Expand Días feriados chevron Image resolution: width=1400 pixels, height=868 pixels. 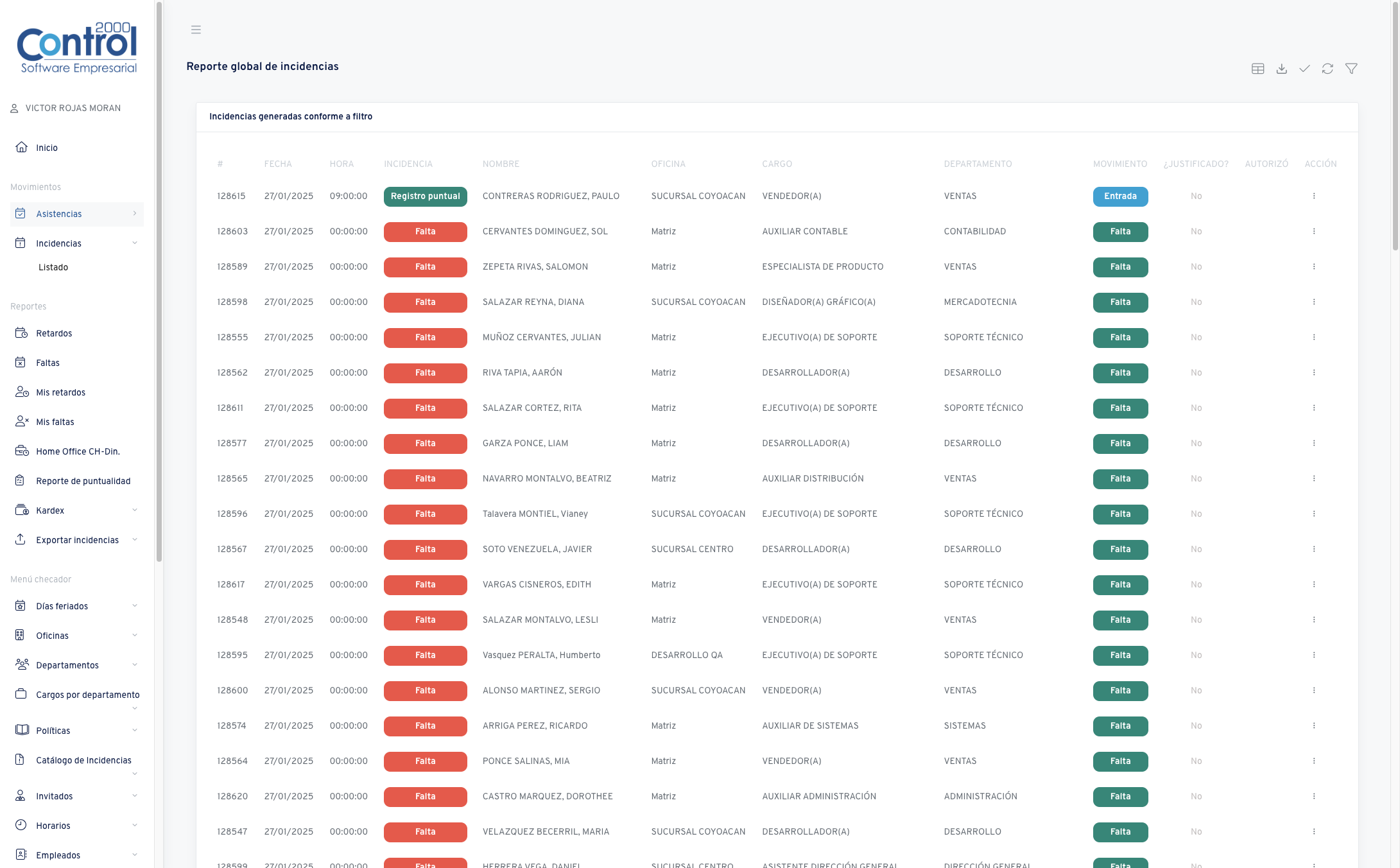pos(135,605)
